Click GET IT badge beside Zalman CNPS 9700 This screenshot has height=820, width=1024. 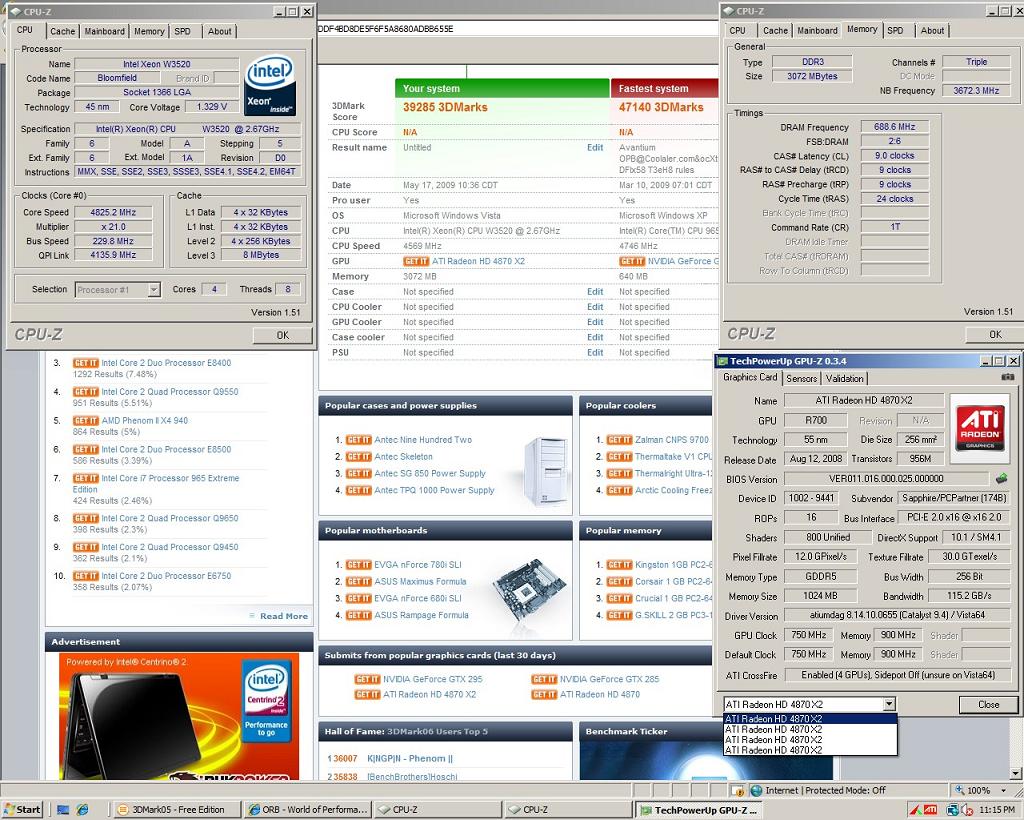619,439
